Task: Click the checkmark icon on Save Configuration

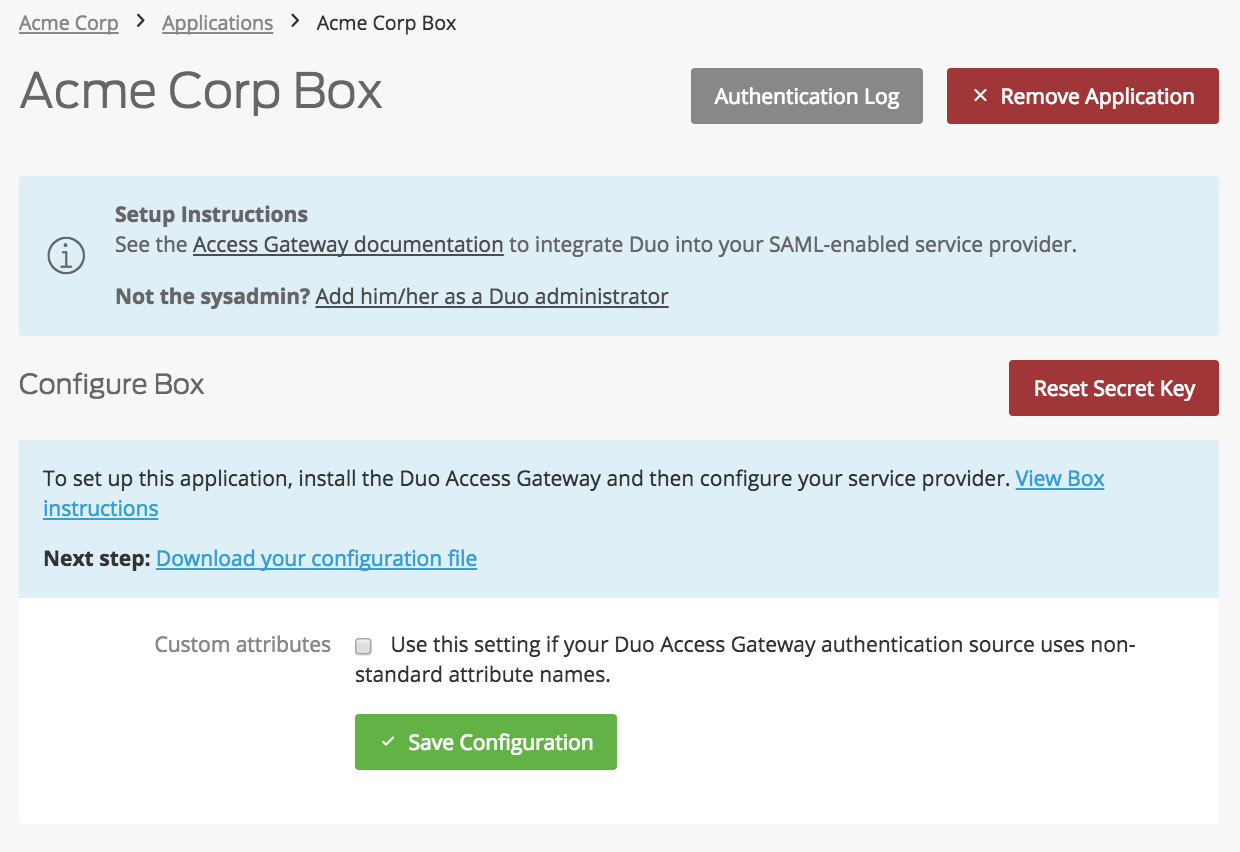Action: (x=389, y=742)
